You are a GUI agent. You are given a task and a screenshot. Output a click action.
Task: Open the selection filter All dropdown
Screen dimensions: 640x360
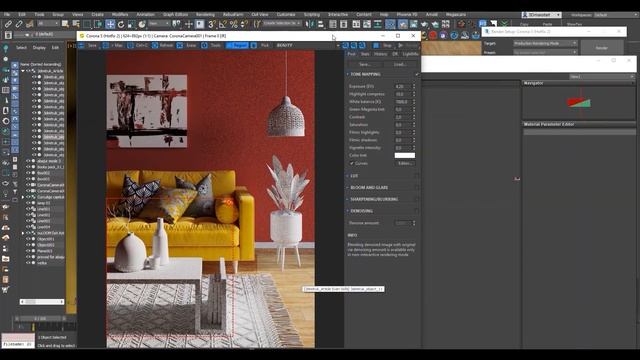click(48, 24)
